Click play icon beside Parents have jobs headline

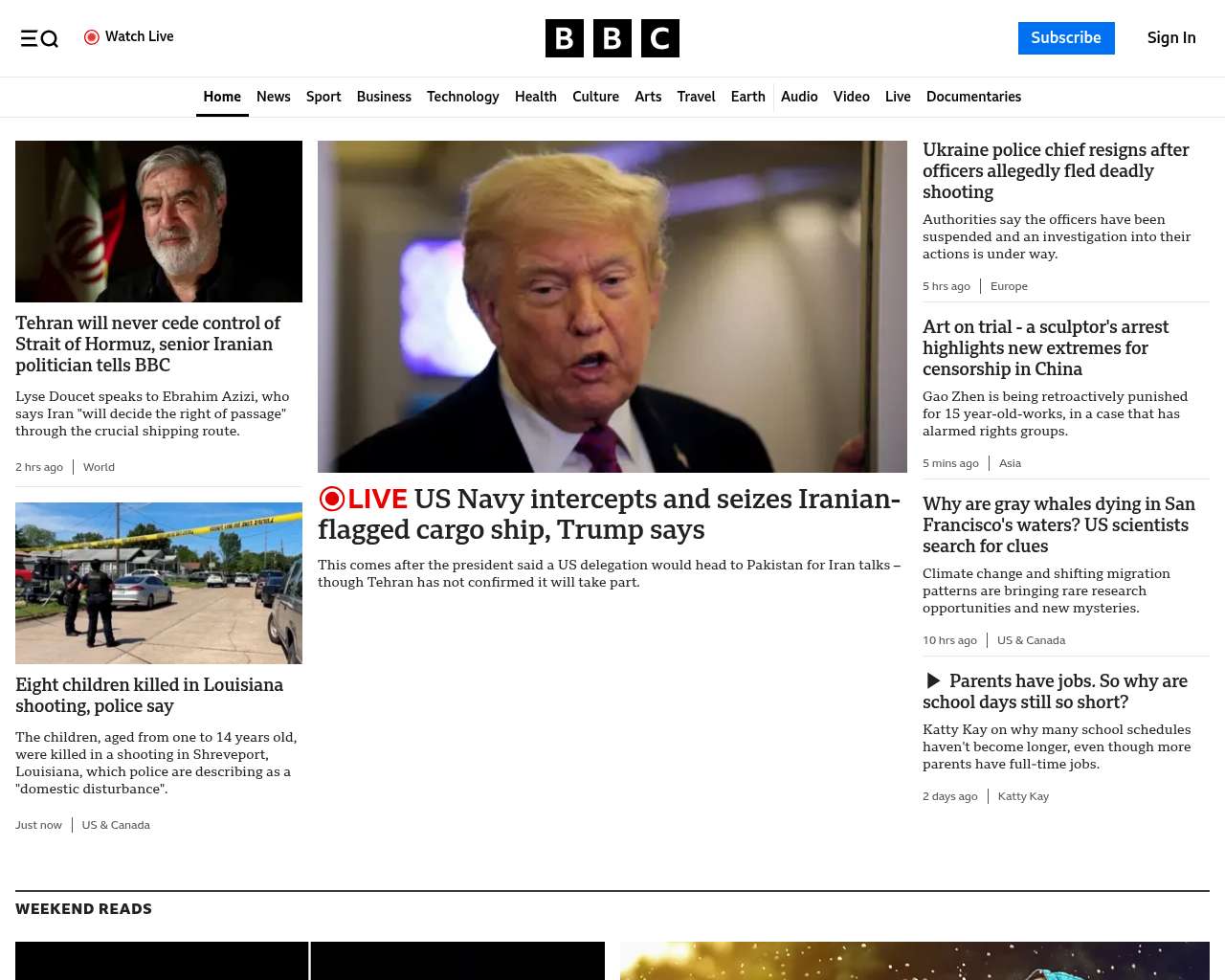coord(933,680)
